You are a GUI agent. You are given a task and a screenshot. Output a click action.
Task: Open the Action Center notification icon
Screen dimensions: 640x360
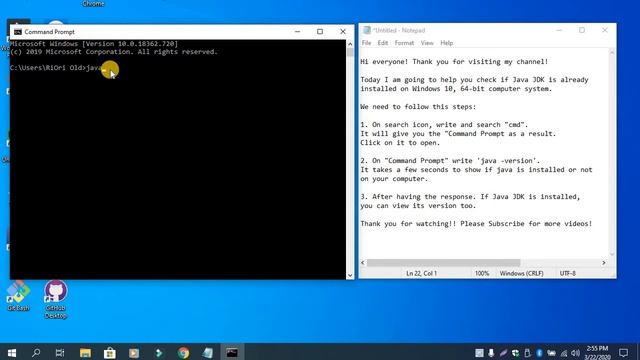tap(623, 353)
